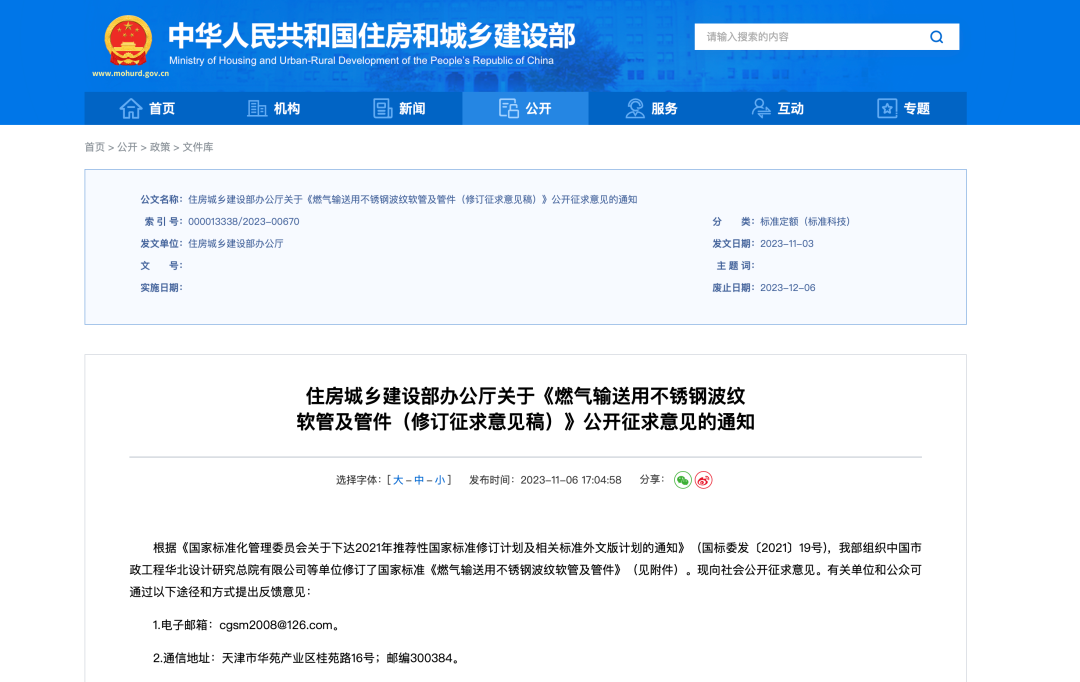
Task: Open 文件库 breadcrumb link
Action: coord(198,147)
